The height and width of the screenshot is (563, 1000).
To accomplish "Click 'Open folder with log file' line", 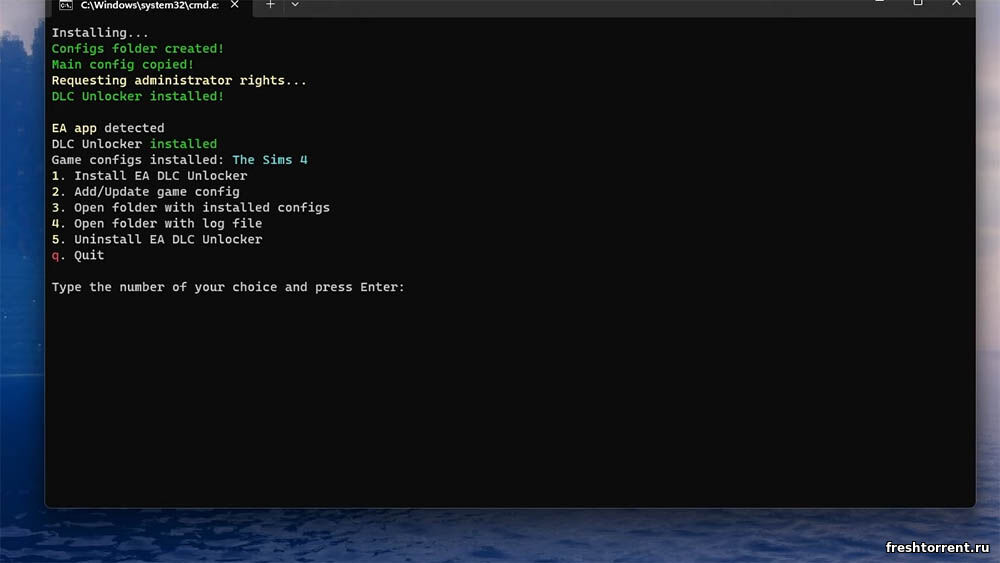I will click(x=157, y=224).
